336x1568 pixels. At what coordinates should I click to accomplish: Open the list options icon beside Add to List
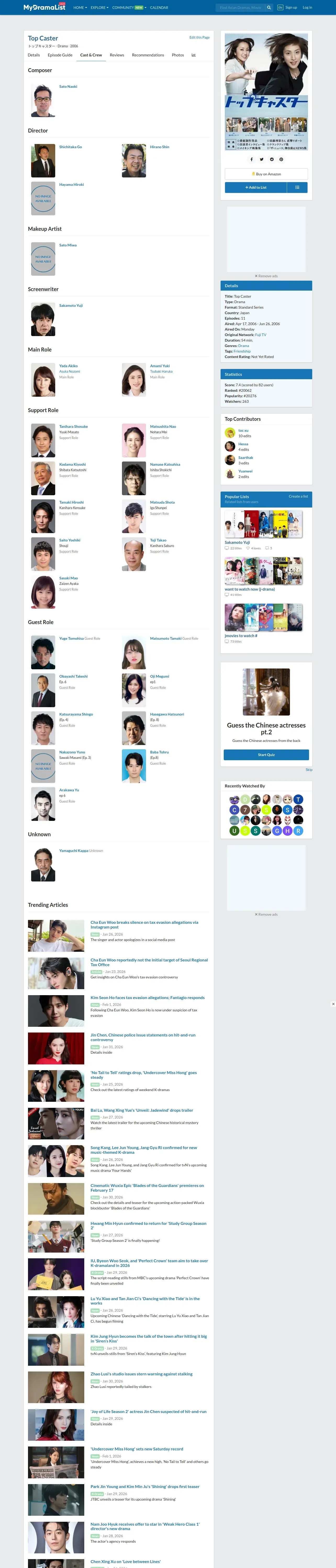297,187
